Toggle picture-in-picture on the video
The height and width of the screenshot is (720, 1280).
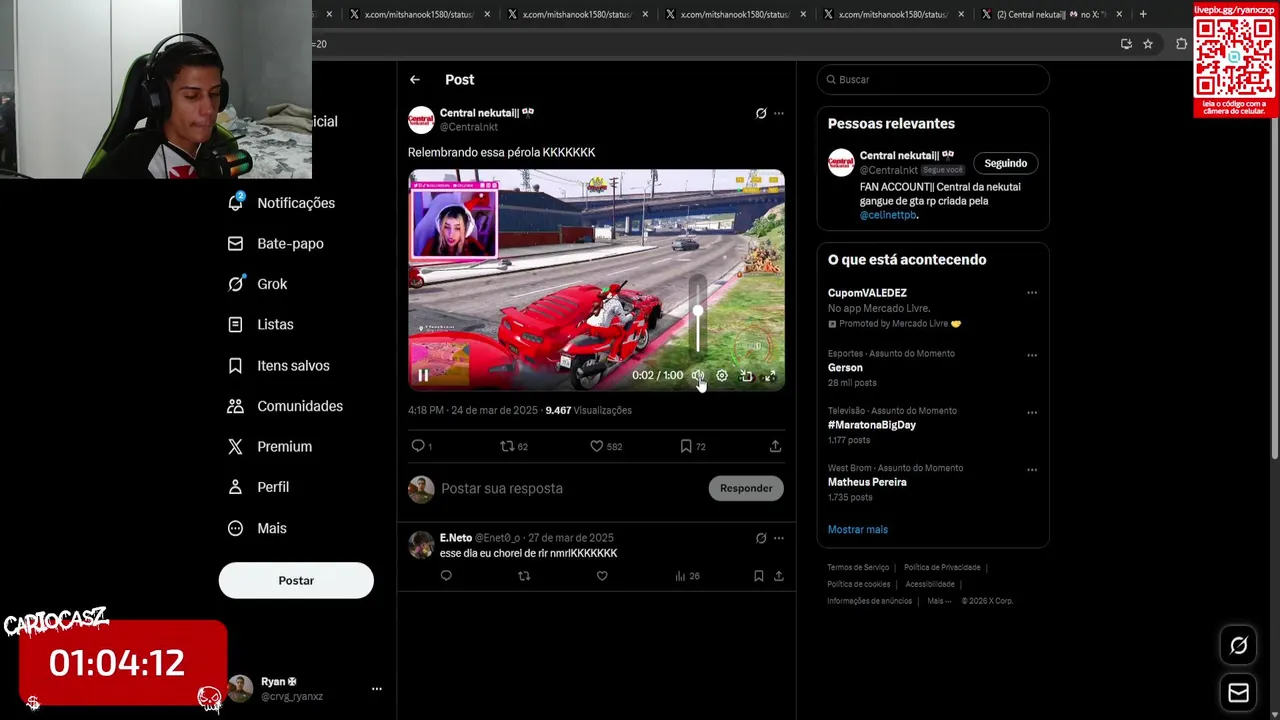pos(746,376)
